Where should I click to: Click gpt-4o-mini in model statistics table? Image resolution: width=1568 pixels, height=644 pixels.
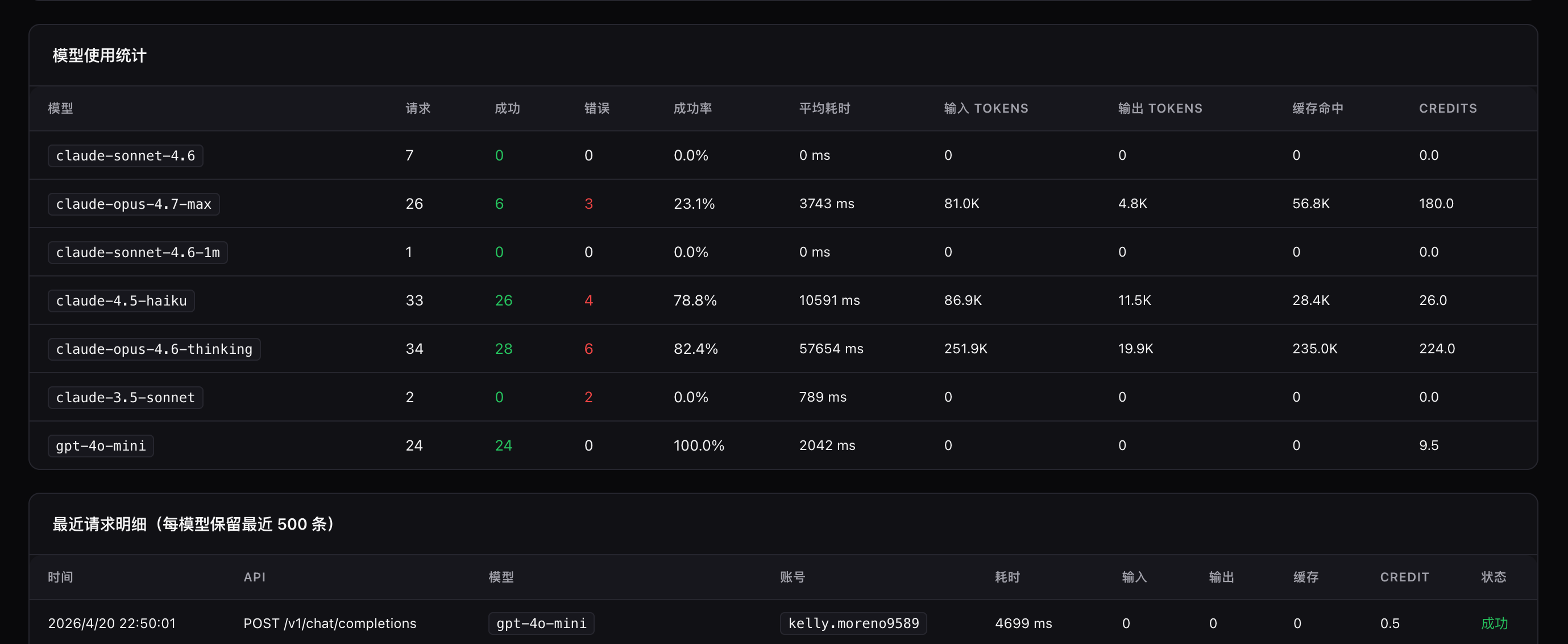(x=101, y=445)
